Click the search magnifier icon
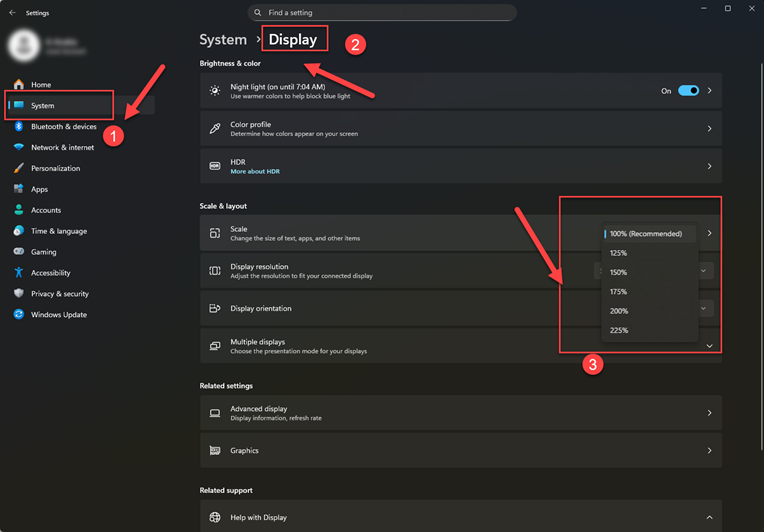 258,13
